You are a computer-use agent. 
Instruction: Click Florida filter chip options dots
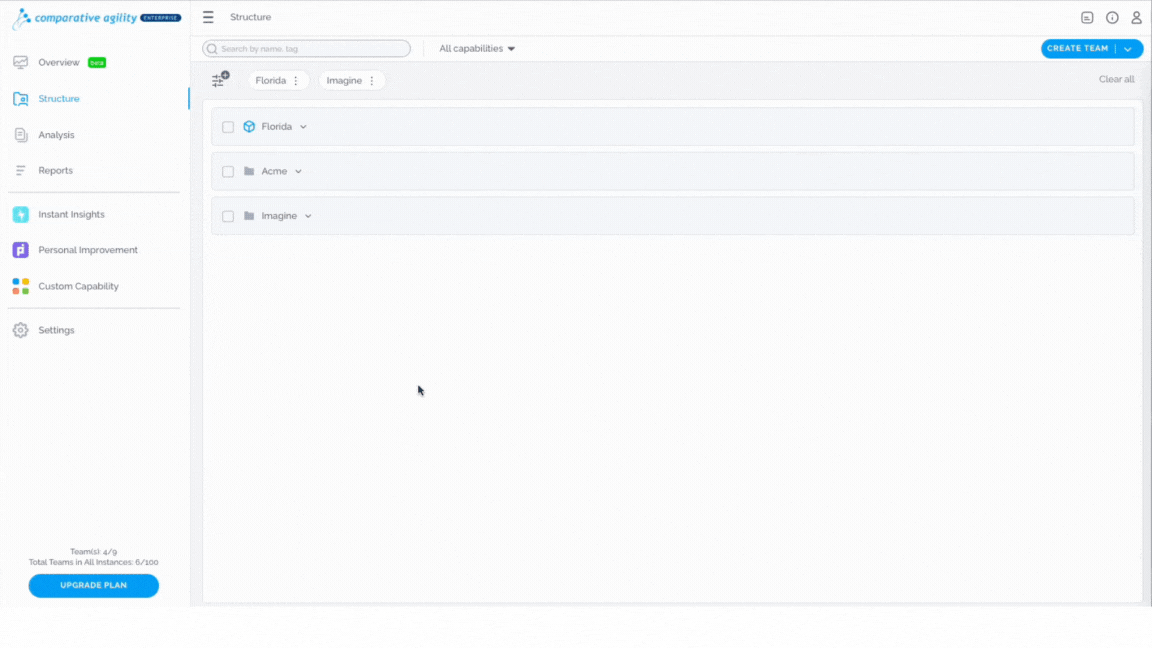(296, 81)
